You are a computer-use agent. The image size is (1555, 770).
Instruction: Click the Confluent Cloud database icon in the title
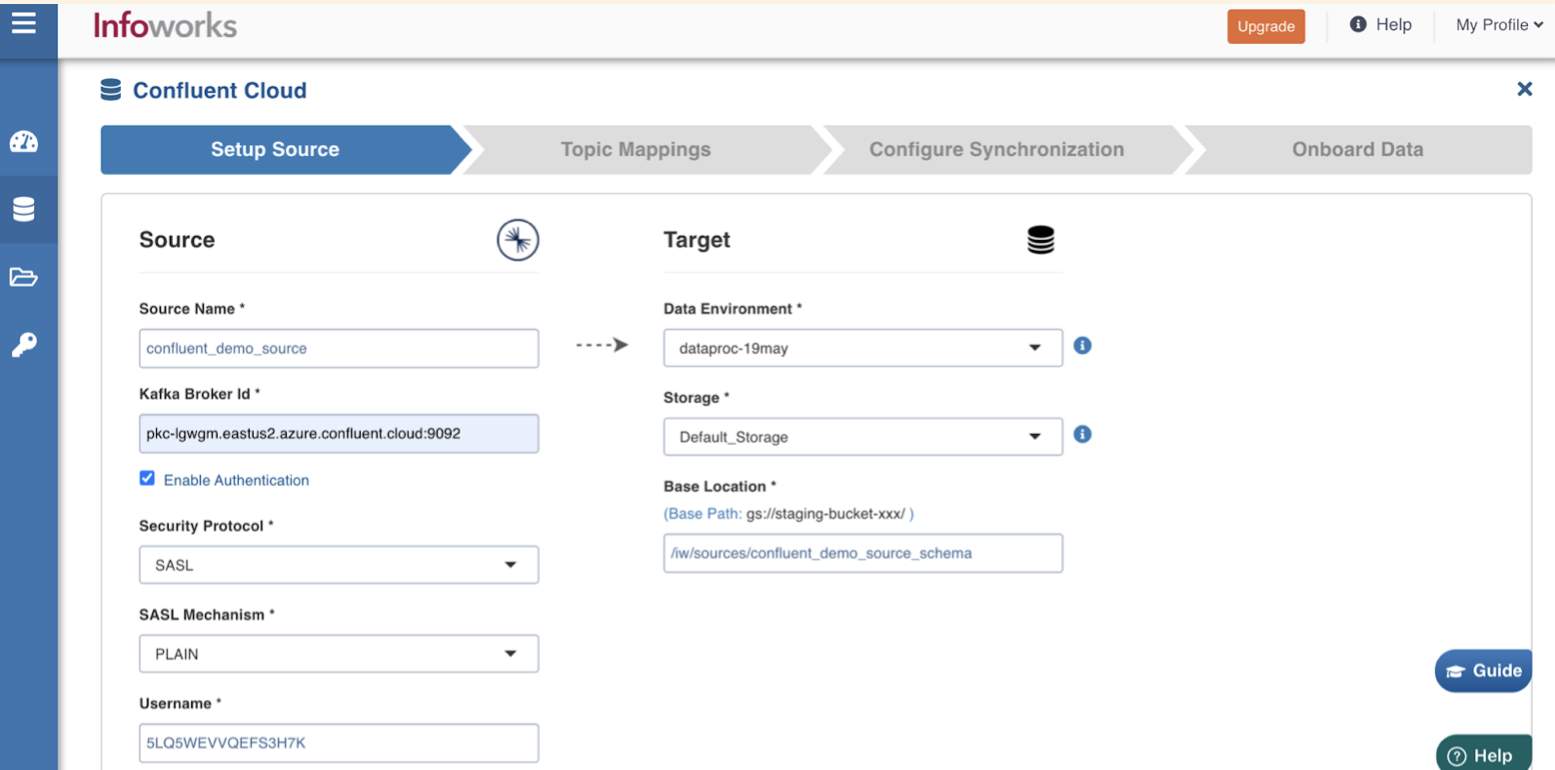[111, 90]
